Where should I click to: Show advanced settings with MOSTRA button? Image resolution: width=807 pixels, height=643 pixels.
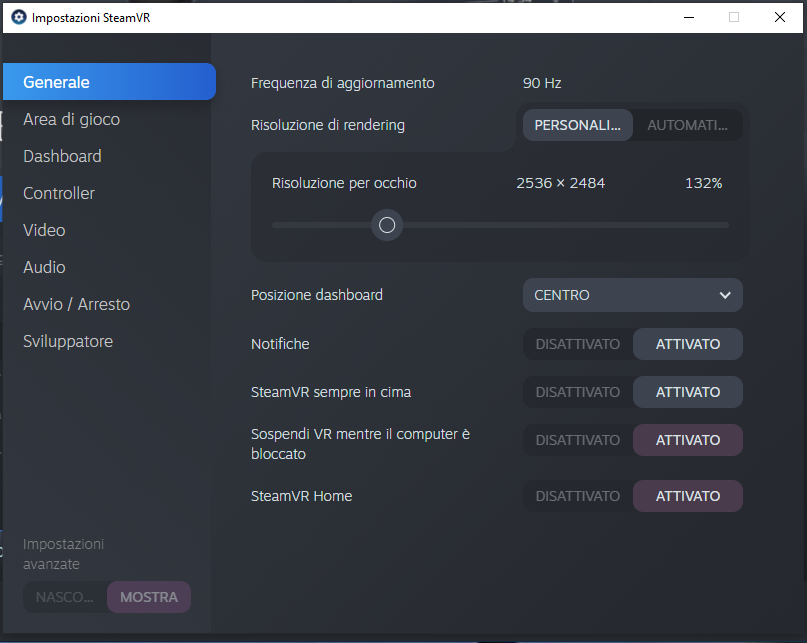(149, 597)
